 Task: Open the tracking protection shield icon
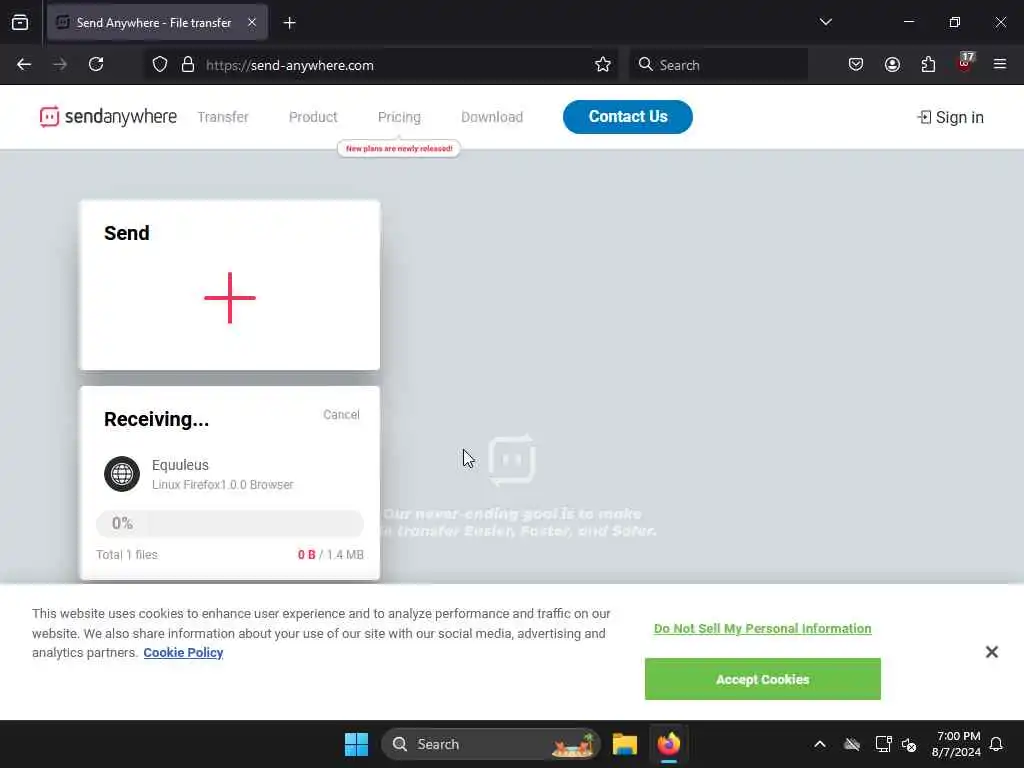click(x=160, y=65)
